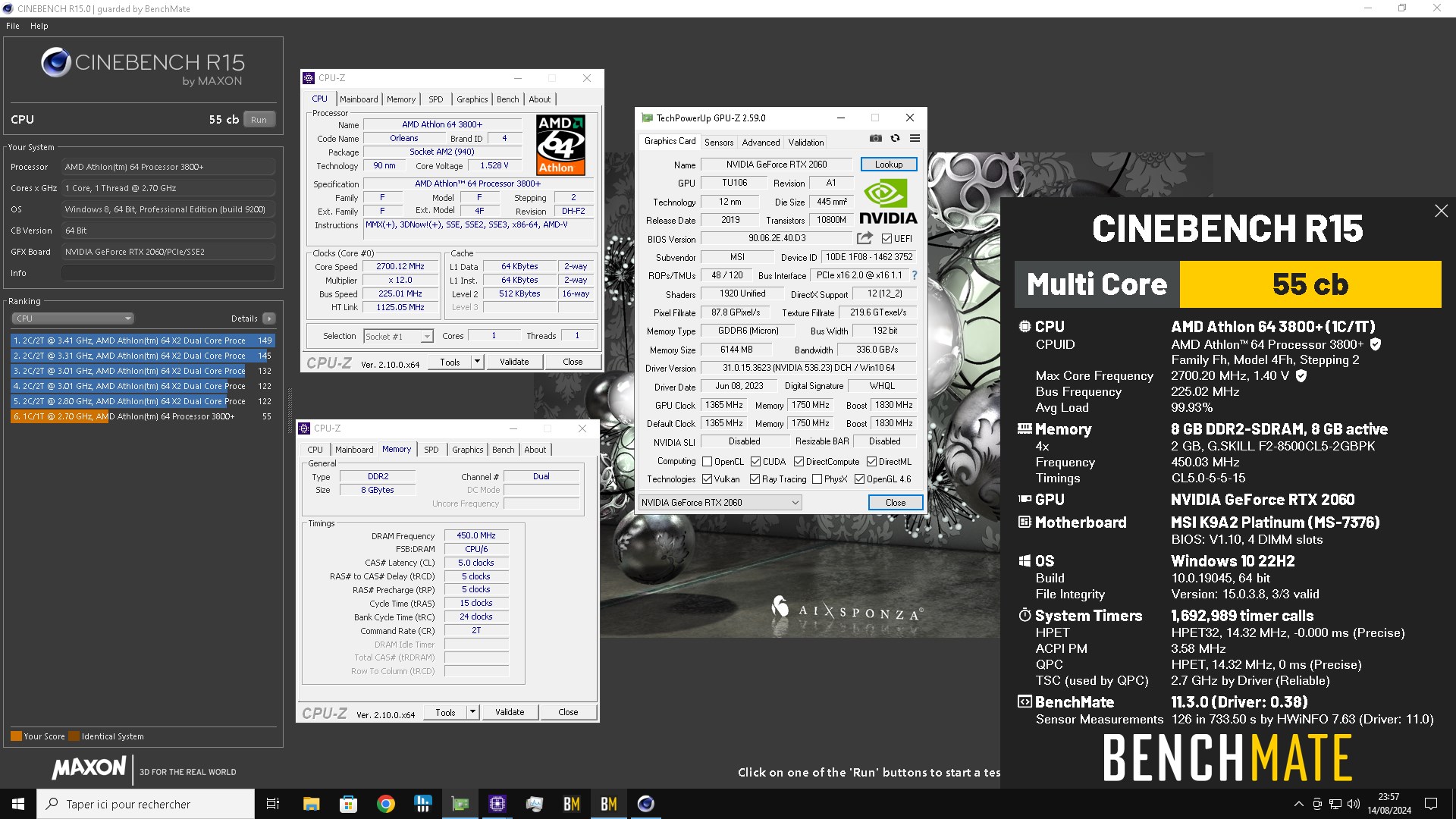Image resolution: width=1456 pixels, height=819 pixels.
Task: Click the taskbar icon left of yellow BM
Action: [x=535, y=804]
